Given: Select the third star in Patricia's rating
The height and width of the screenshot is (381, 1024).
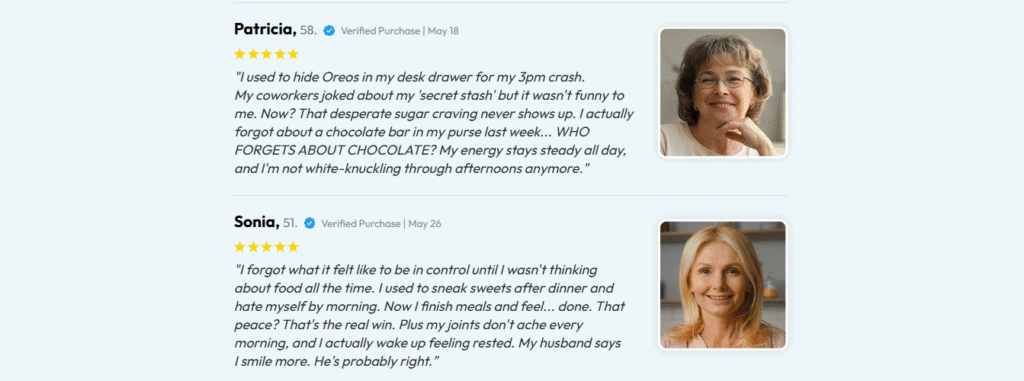Looking at the screenshot, I should tap(266, 54).
